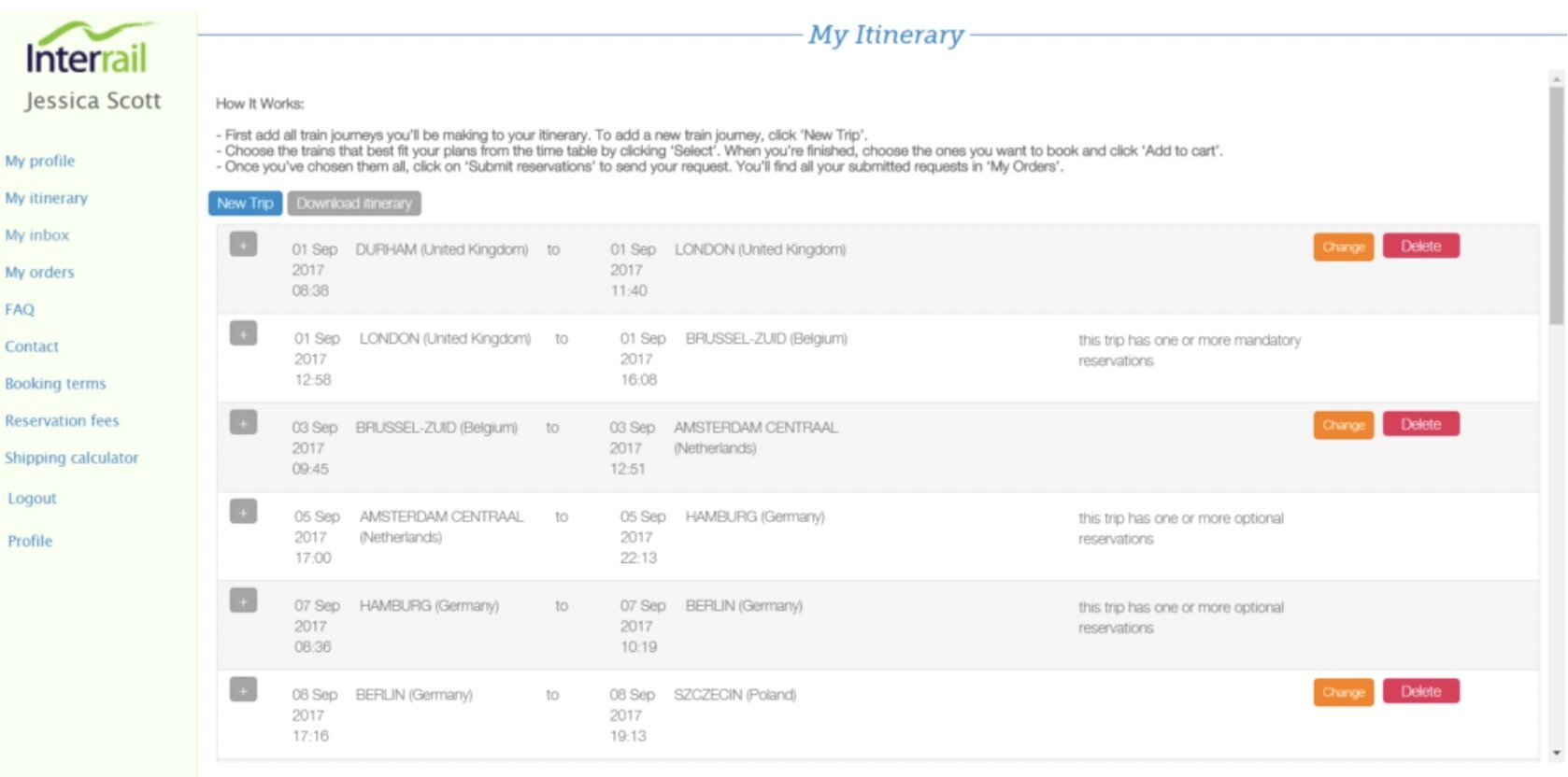Expand the Brussel-Zuid to Amsterdam trip details
The image size is (1568, 777).
pyautogui.click(x=243, y=423)
